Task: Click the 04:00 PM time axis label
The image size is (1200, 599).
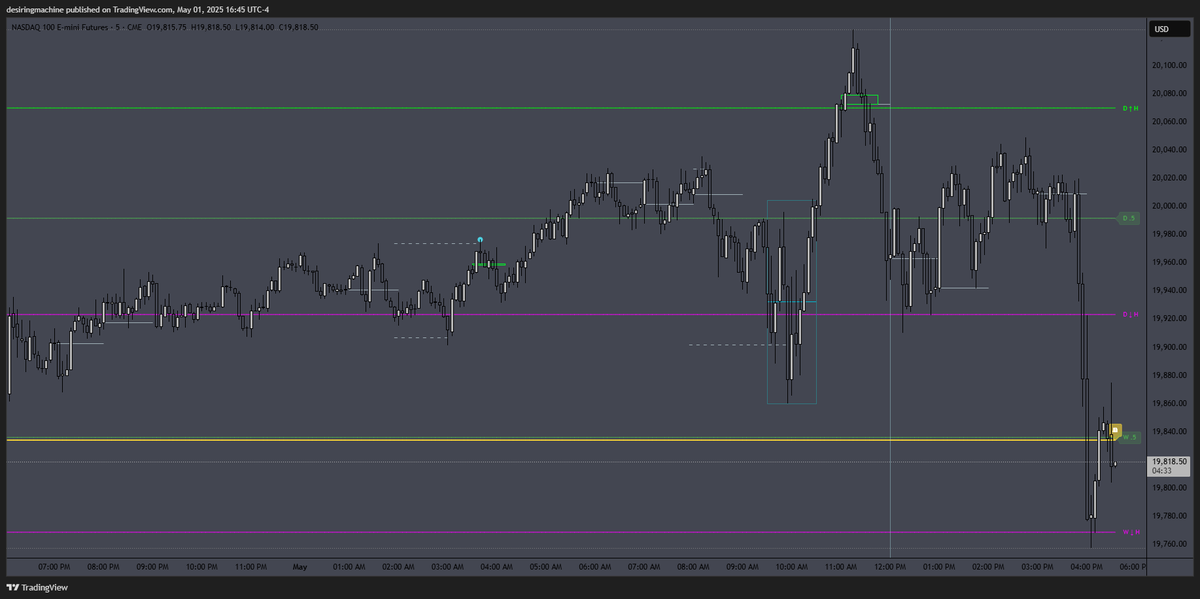Action: tap(1086, 567)
